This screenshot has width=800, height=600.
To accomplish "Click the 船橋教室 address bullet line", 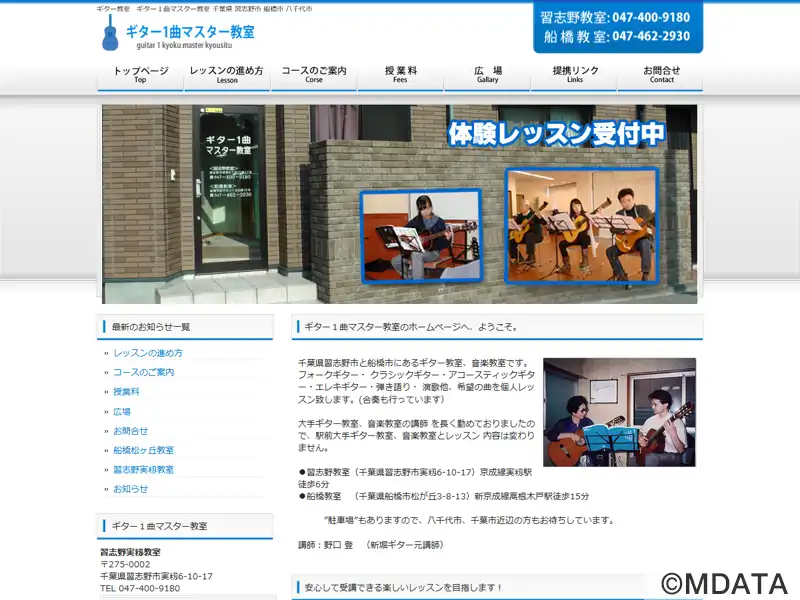I will (444, 496).
